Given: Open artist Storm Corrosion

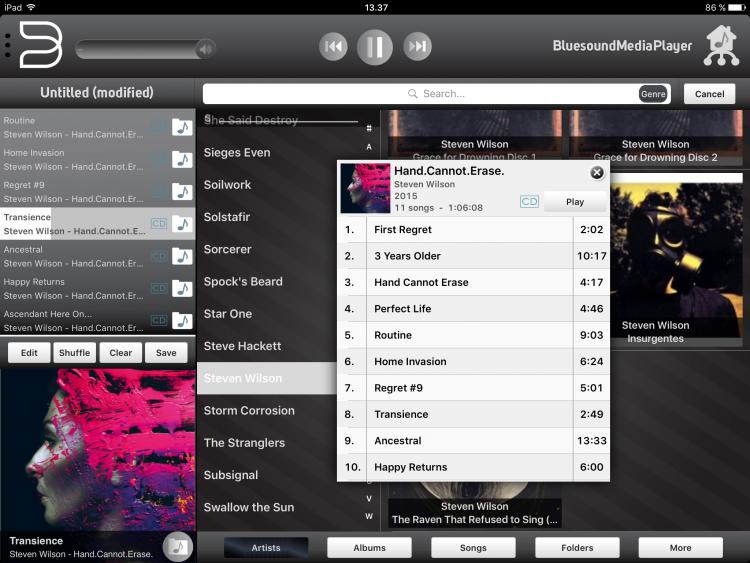Looking at the screenshot, I should click(x=249, y=410).
